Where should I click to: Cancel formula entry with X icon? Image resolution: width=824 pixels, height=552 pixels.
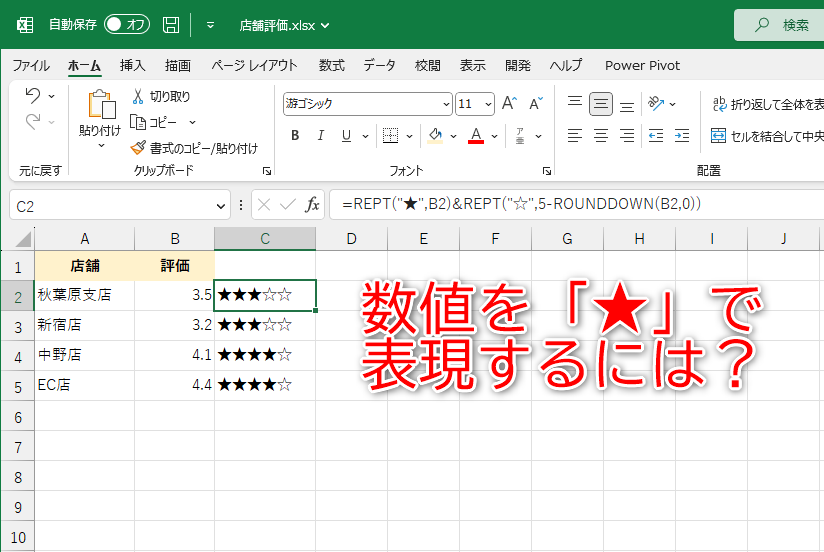(x=264, y=205)
